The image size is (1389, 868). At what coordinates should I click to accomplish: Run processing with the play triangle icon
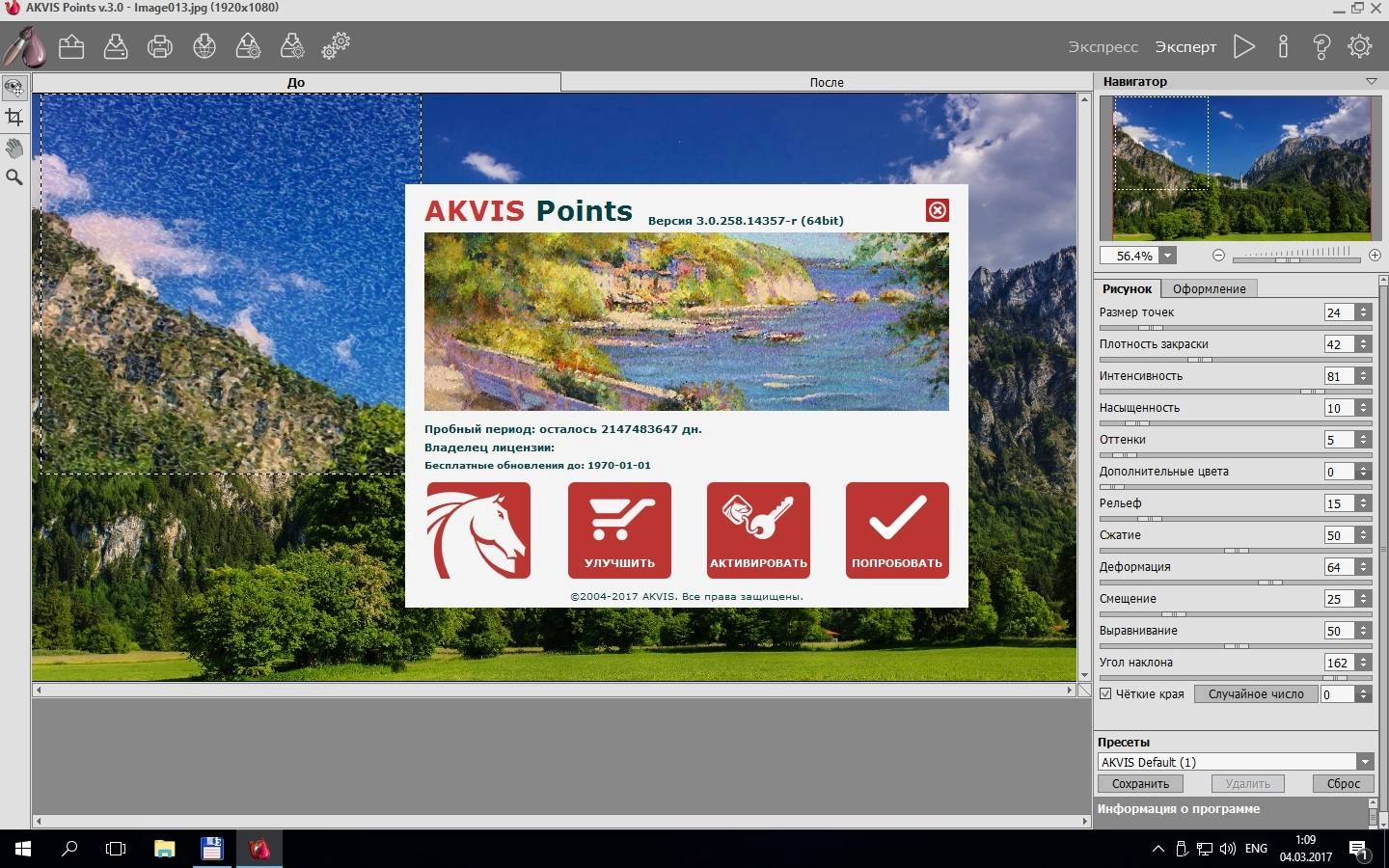1244,46
